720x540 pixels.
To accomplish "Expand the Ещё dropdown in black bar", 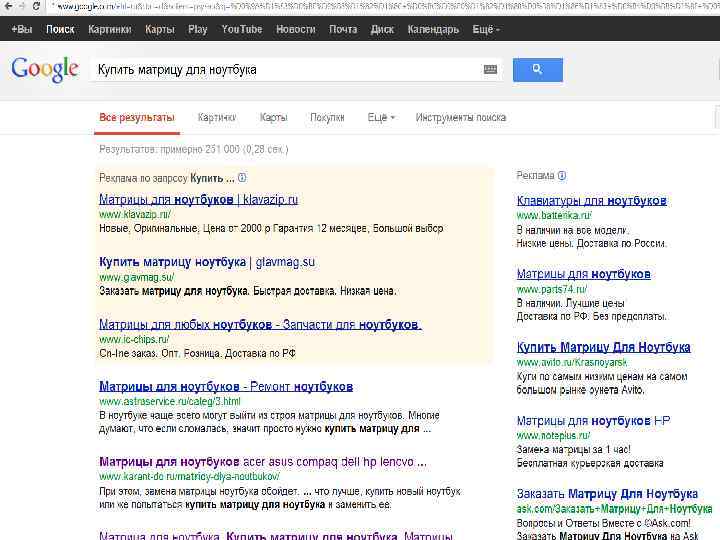I will 486,29.
